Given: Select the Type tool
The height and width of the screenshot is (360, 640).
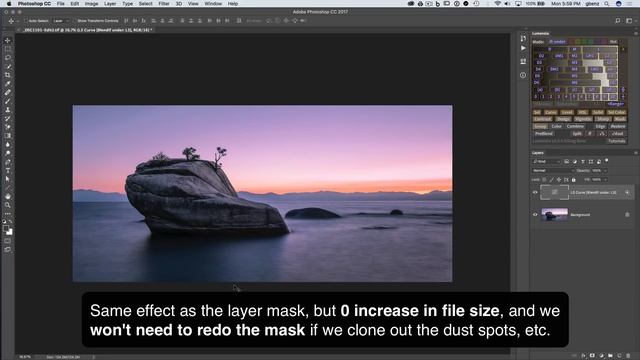Looking at the screenshot, I should pos(7,171).
